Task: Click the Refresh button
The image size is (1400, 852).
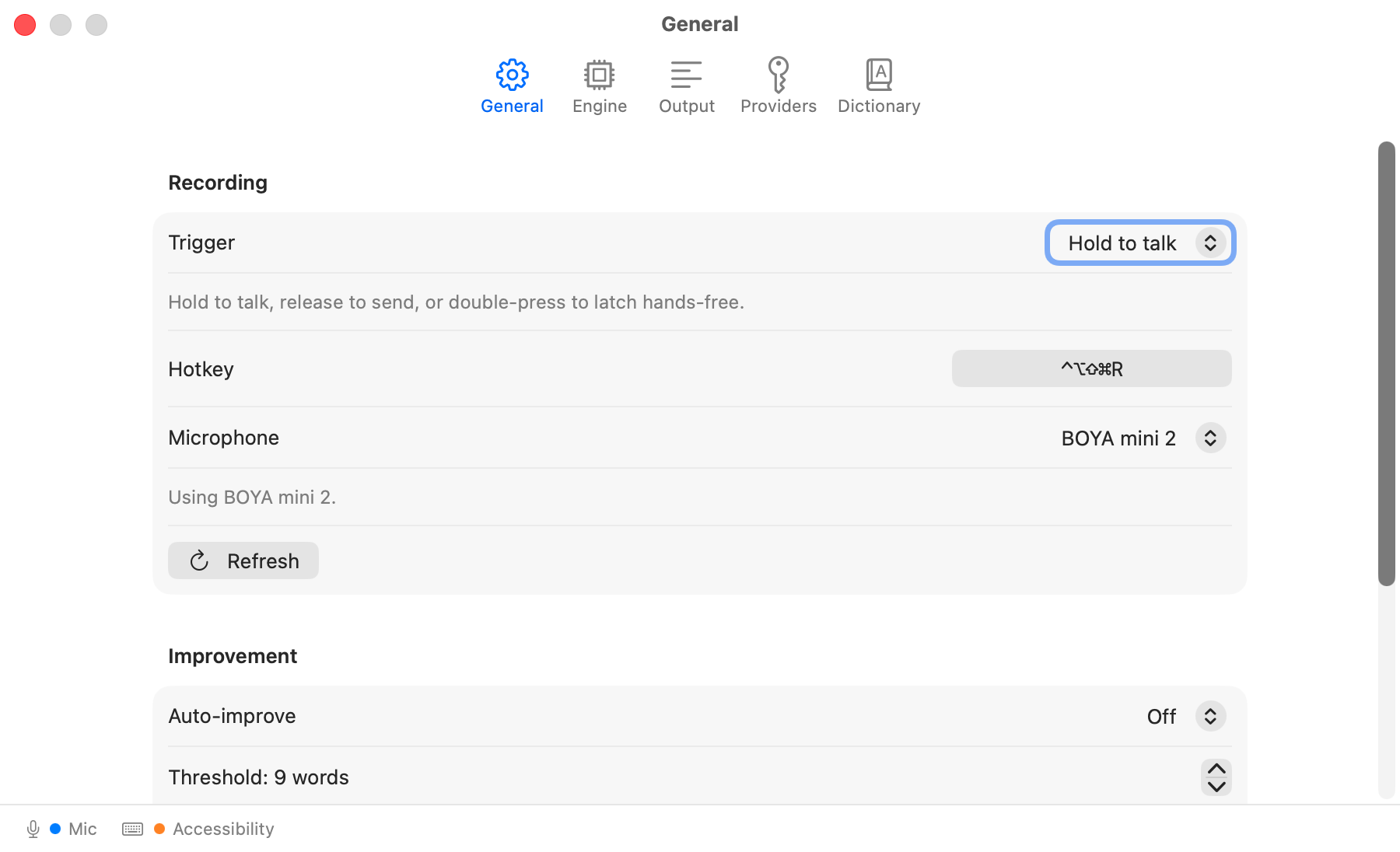Action: (243, 560)
